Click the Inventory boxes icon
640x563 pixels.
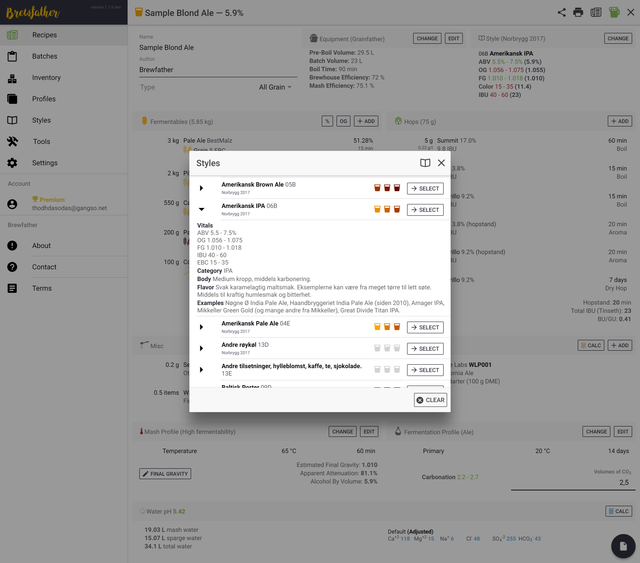(x=12, y=78)
